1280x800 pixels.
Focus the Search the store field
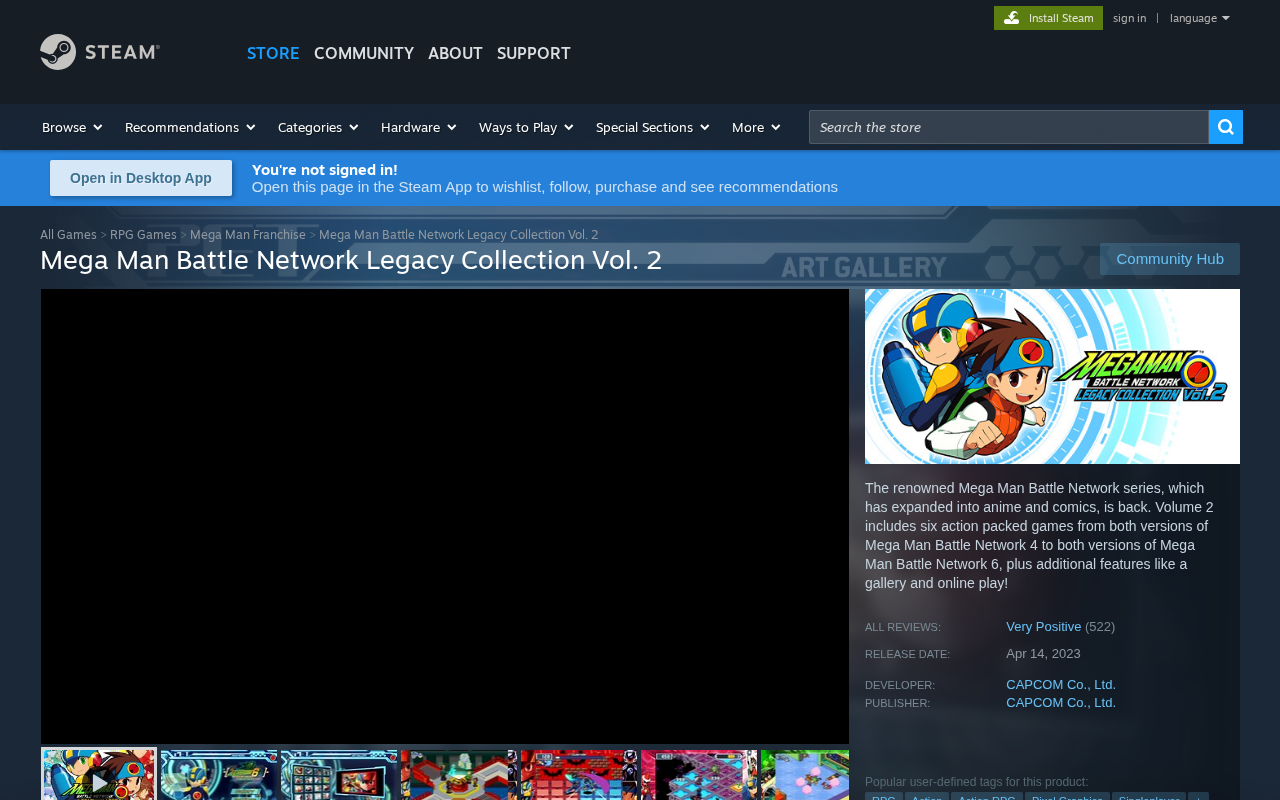pyautogui.click(x=1009, y=127)
